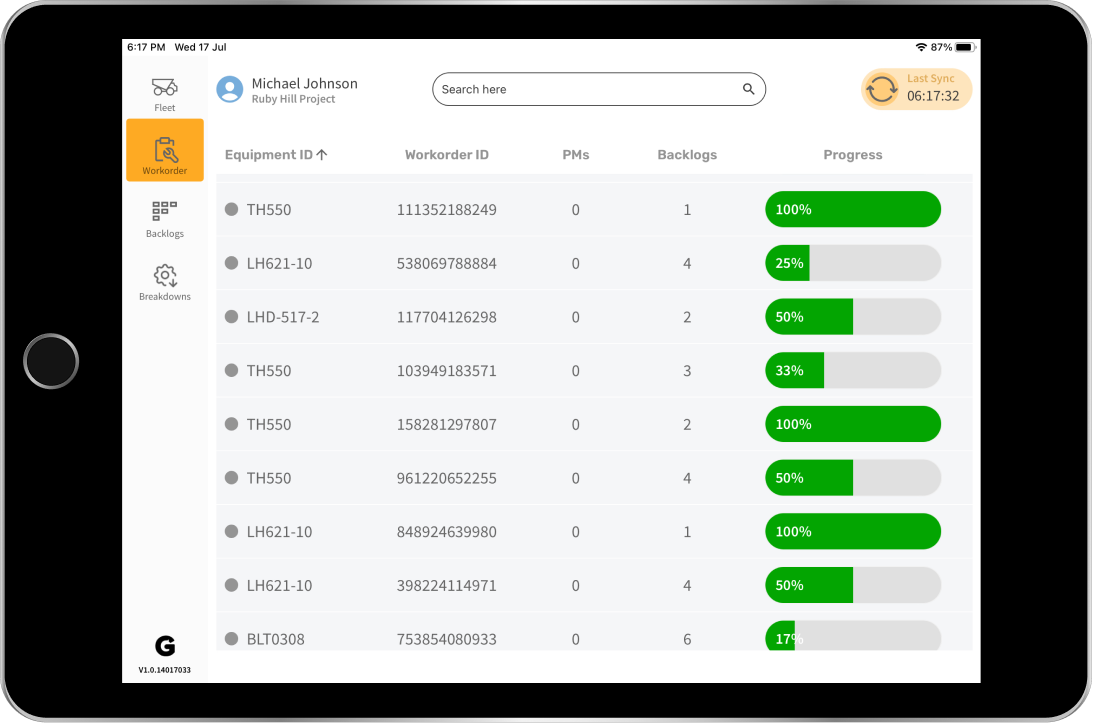Click the Backlogs column header
The width and height of the screenshot is (1093, 723).
(686, 155)
